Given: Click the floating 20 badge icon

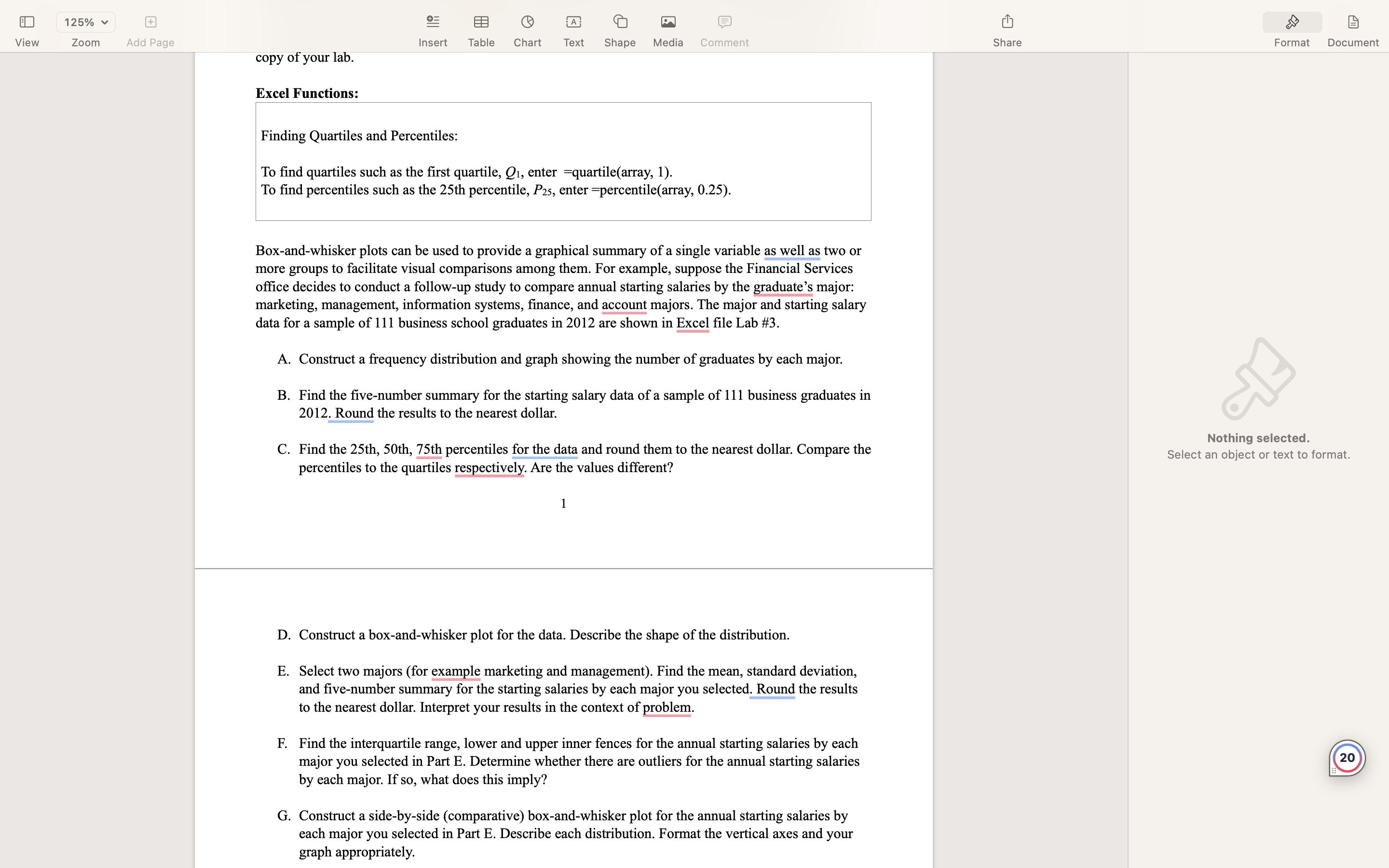Looking at the screenshot, I should 1346,758.
